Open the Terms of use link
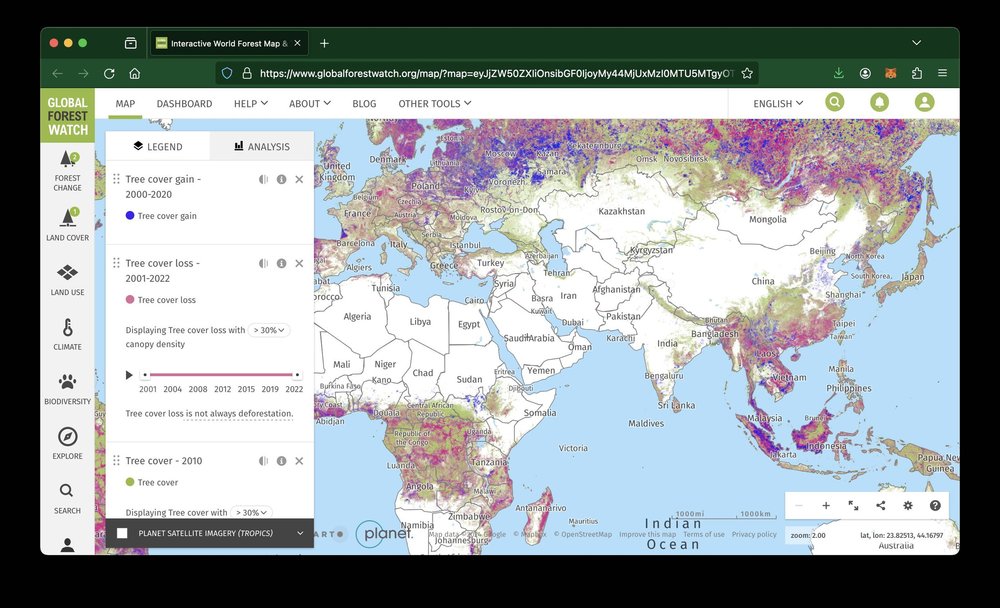Viewport: 1000px width, 608px height. point(703,535)
